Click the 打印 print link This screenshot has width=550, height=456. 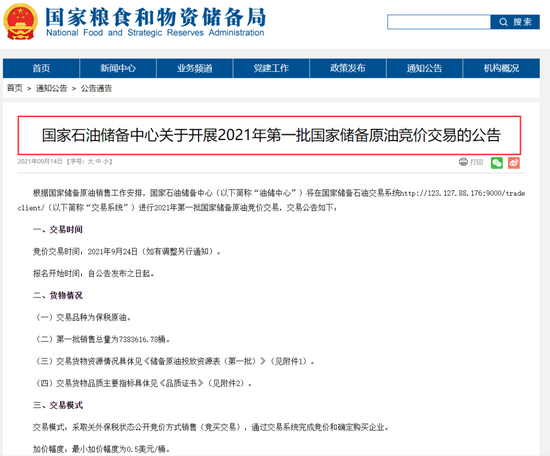pos(476,162)
